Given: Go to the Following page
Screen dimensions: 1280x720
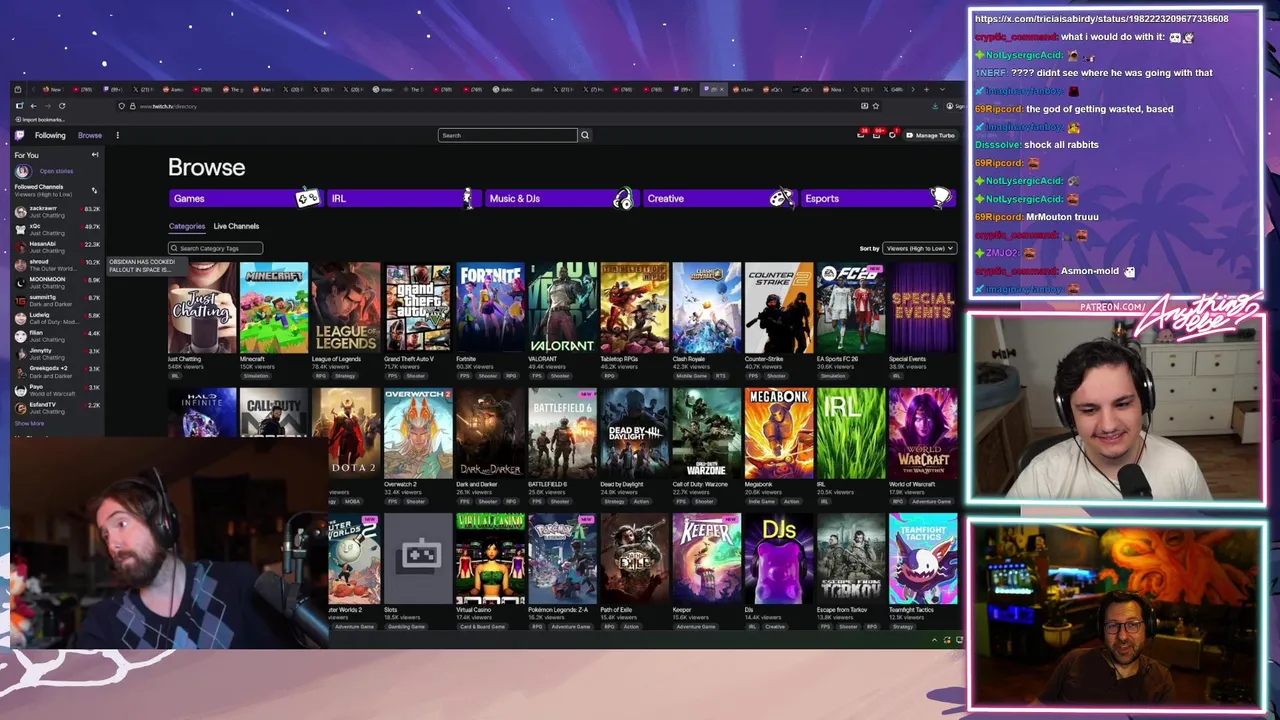Looking at the screenshot, I should 50,135.
